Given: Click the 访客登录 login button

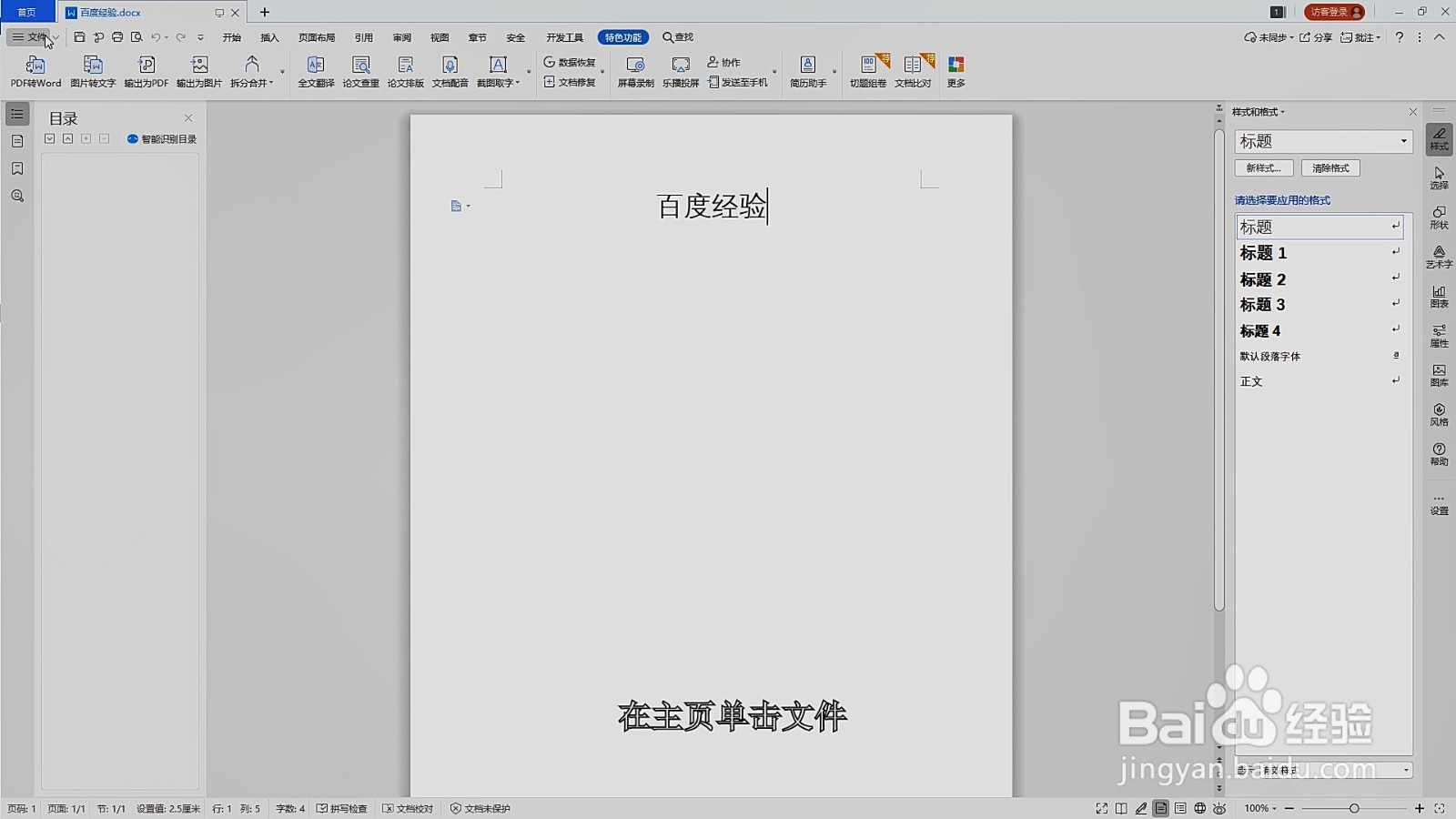Looking at the screenshot, I should pos(1334,12).
